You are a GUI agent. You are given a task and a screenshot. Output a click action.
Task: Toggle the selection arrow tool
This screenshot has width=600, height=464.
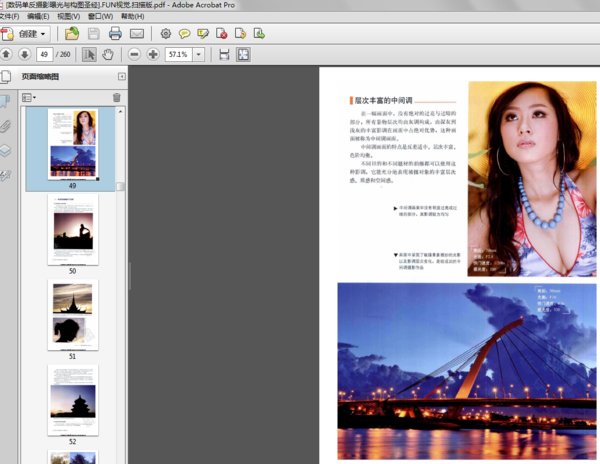(x=88, y=54)
